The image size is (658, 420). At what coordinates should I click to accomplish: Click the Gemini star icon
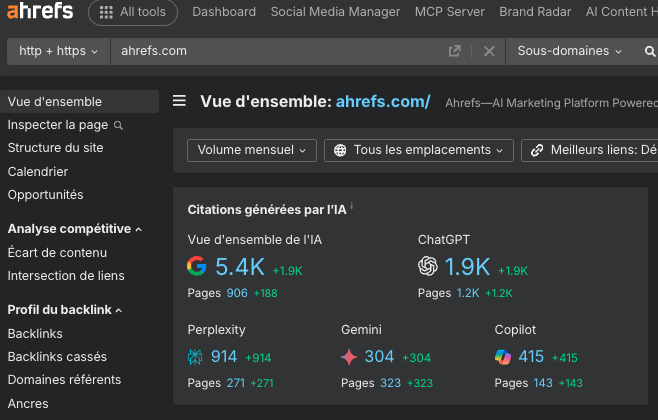click(x=349, y=357)
